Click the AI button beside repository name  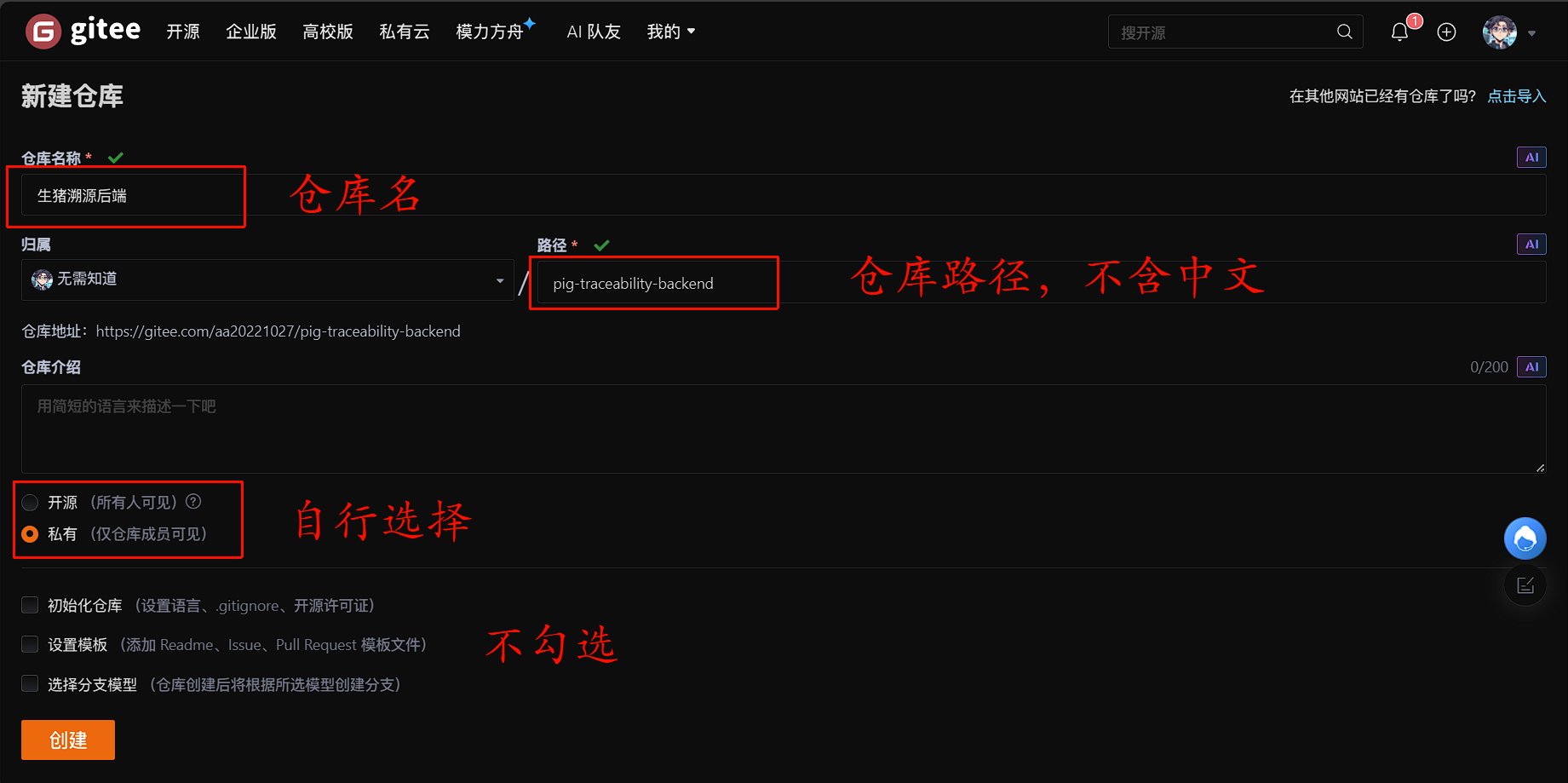pyautogui.click(x=1531, y=158)
